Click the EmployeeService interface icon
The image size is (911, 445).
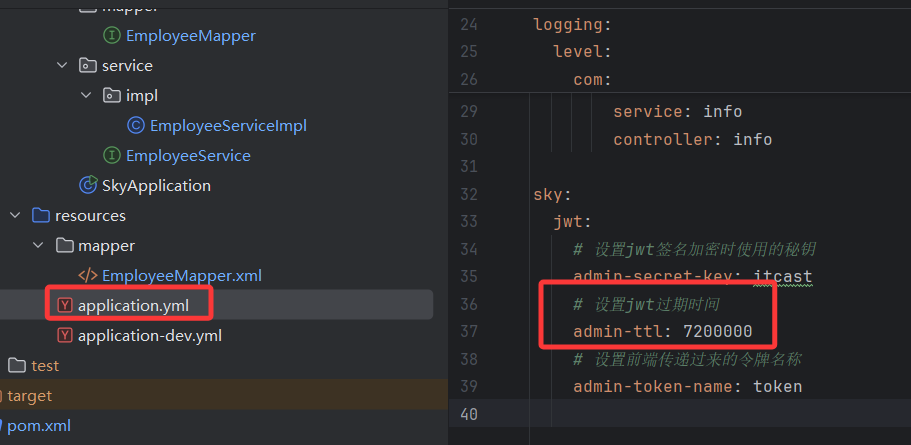pyautogui.click(x=112, y=156)
